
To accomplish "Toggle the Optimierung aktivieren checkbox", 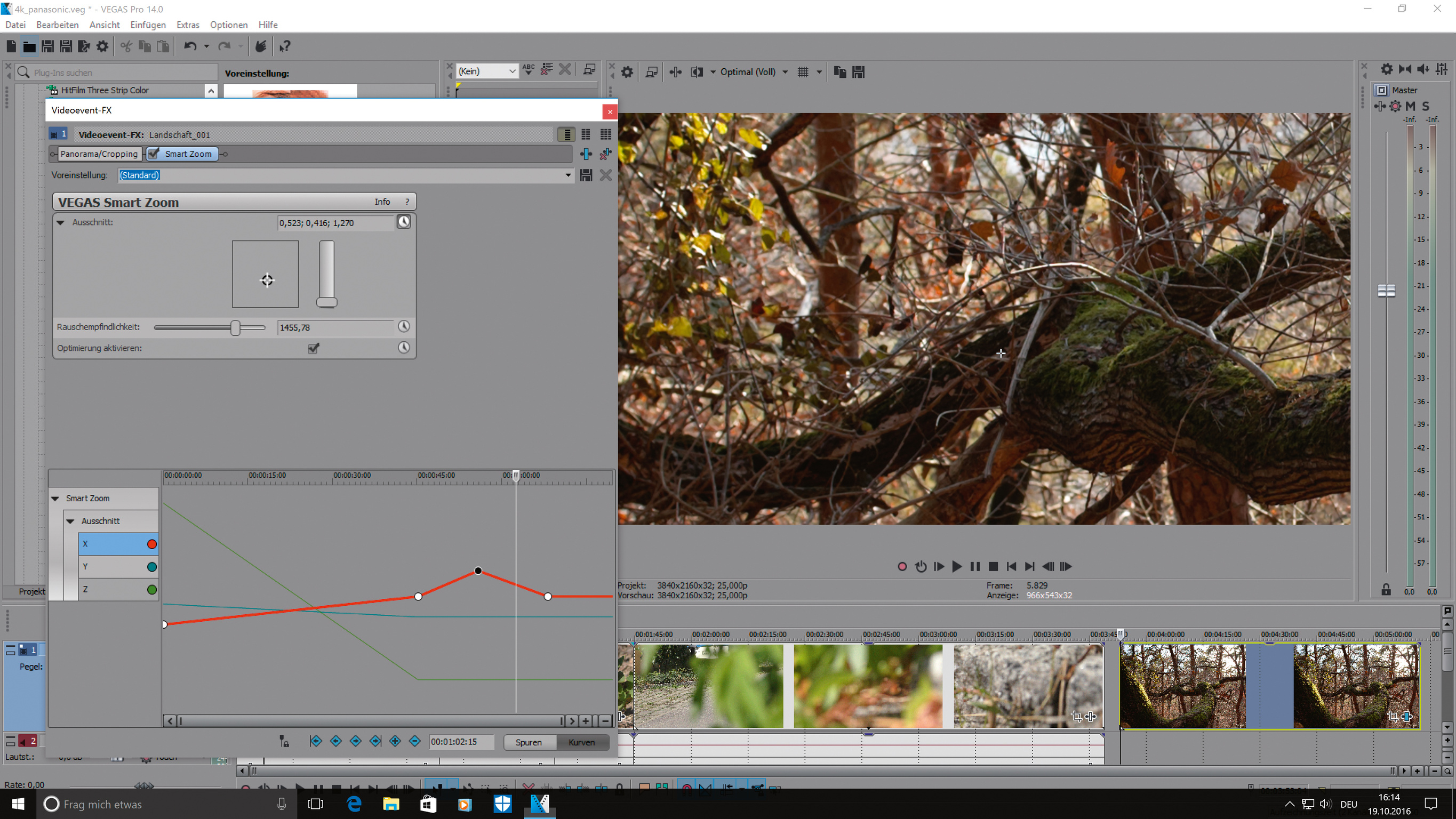I will pos(313,348).
